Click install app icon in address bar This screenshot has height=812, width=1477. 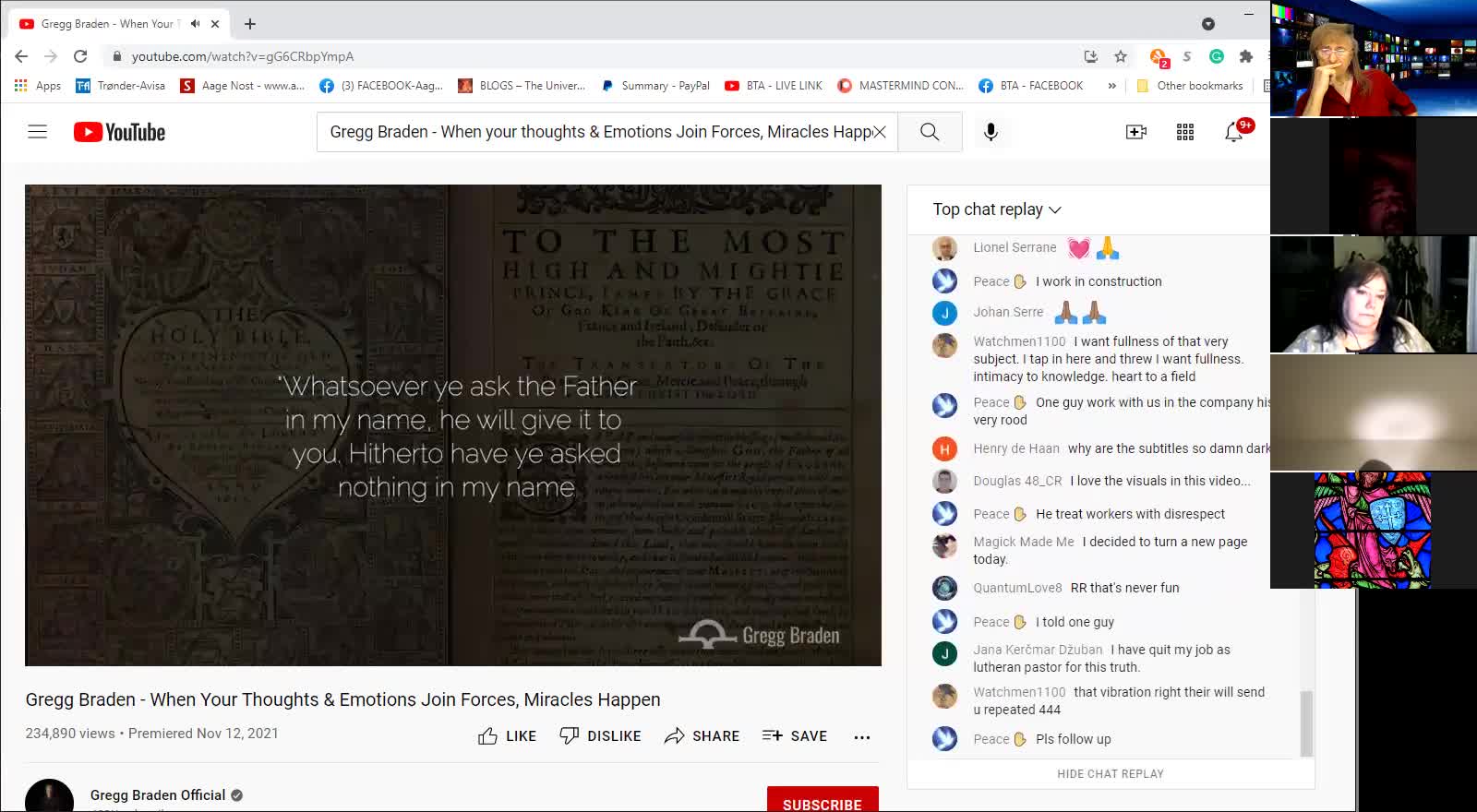(1091, 56)
